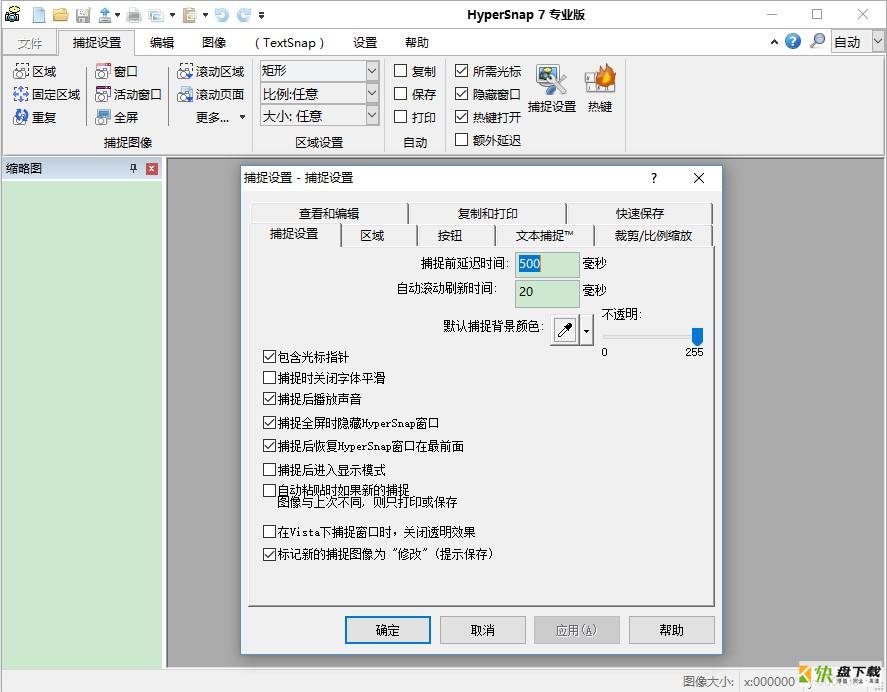The width and height of the screenshot is (887, 692).
Task: Open a file with the folder icon
Action: (x=61, y=15)
